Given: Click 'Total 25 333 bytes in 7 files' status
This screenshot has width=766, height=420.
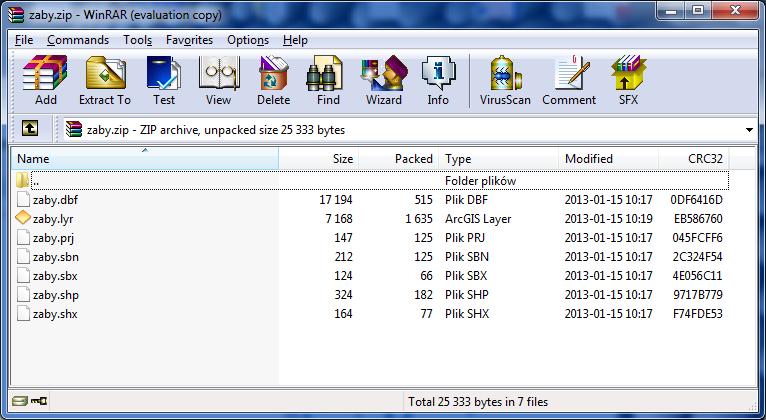Looking at the screenshot, I should 478,402.
